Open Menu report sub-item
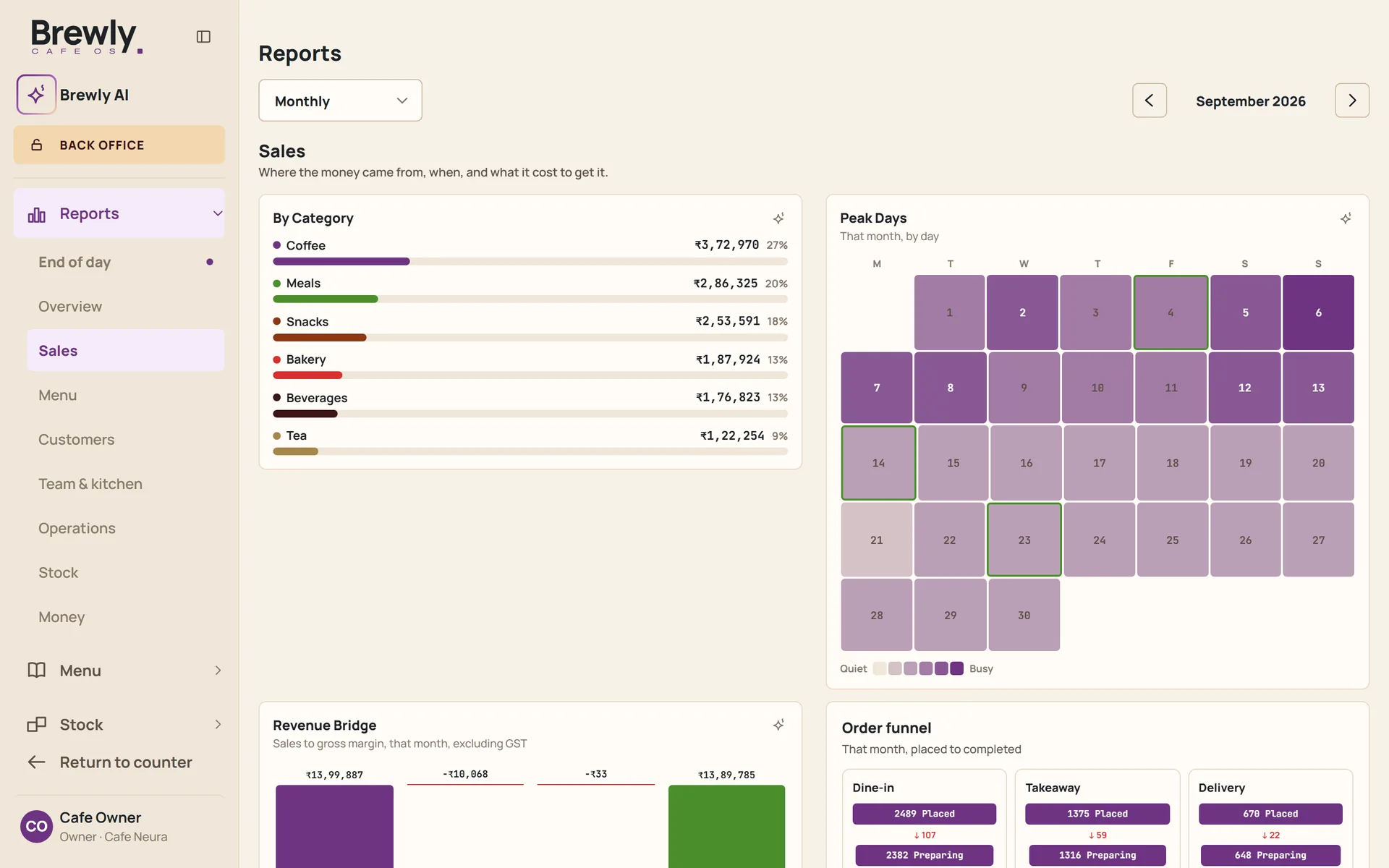This screenshot has height=868, width=1389. point(126,395)
